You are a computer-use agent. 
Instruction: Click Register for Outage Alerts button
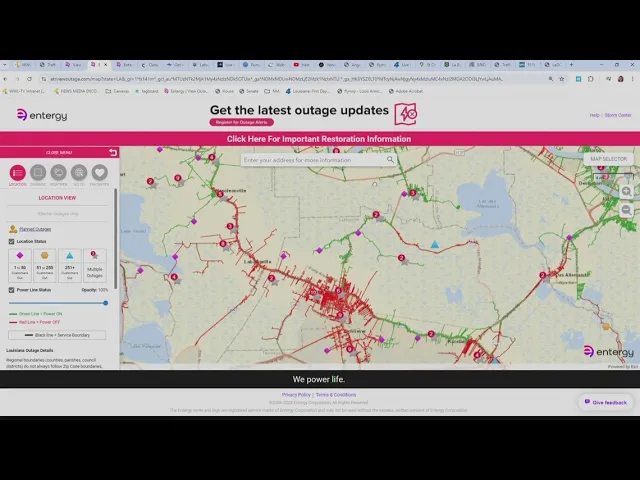[242, 122]
